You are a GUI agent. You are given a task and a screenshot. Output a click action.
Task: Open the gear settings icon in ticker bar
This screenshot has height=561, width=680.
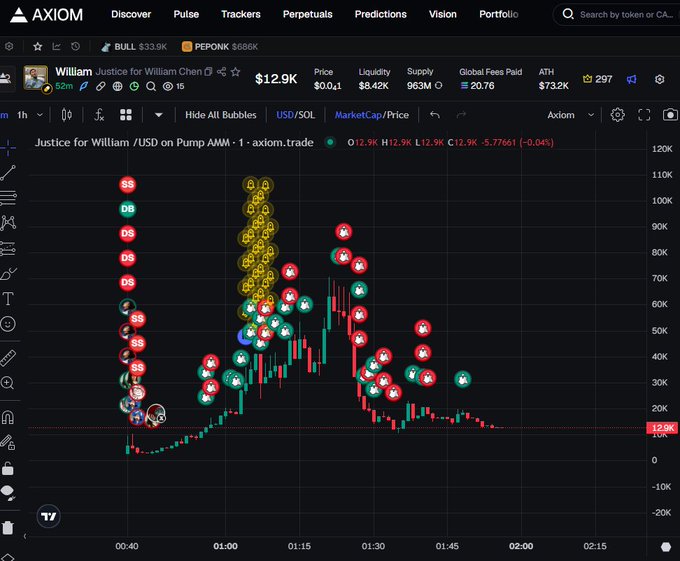coord(9,46)
